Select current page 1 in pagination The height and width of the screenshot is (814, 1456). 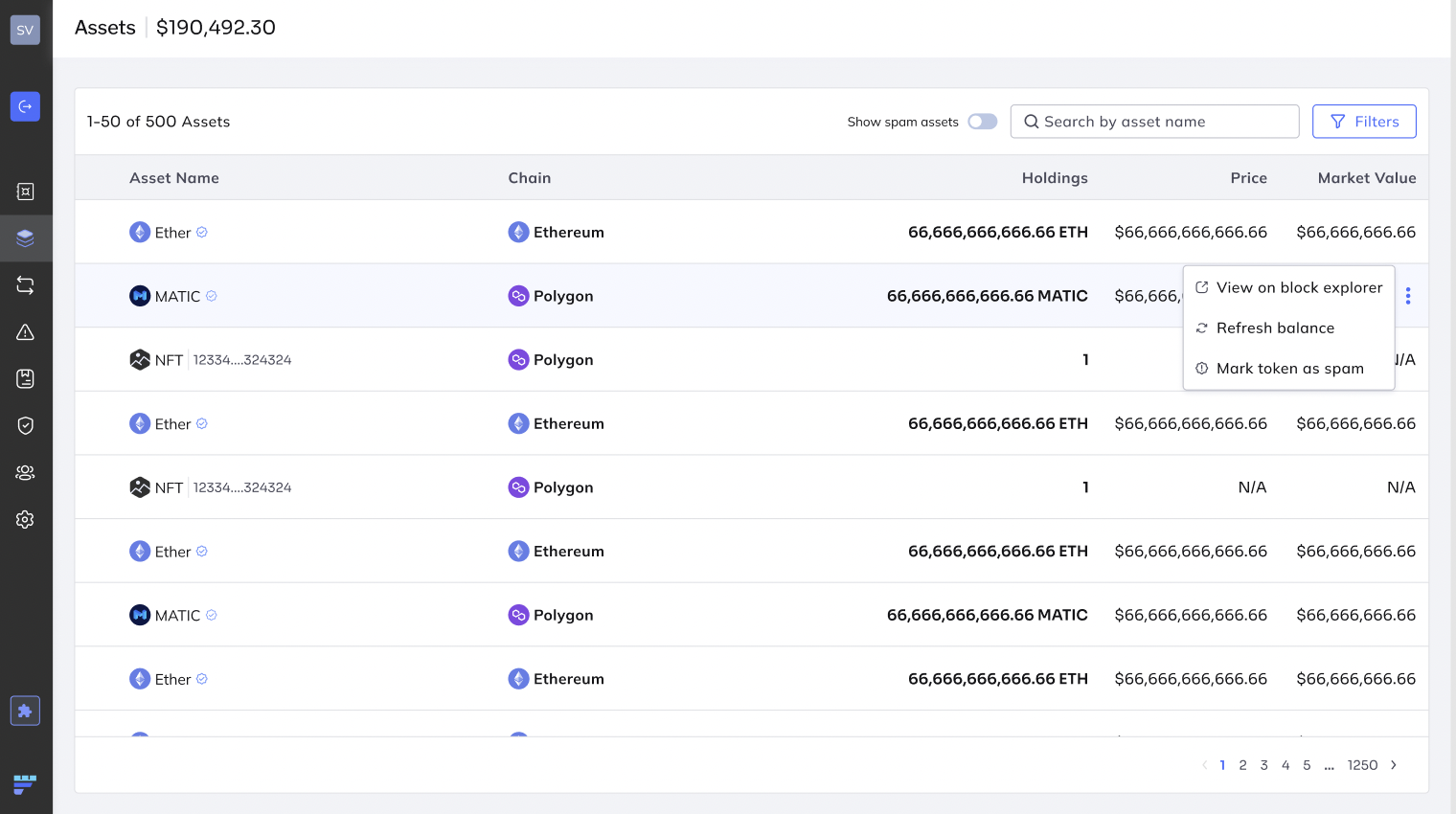[x=1222, y=765]
